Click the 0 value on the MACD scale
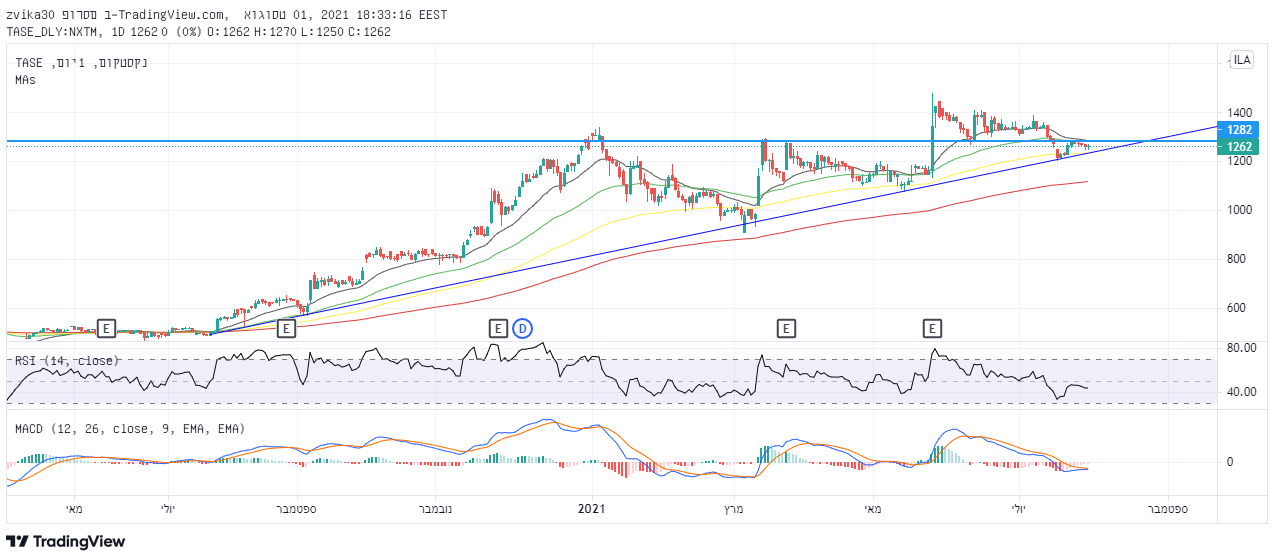1274x560 pixels. [x=1230, y=462]
